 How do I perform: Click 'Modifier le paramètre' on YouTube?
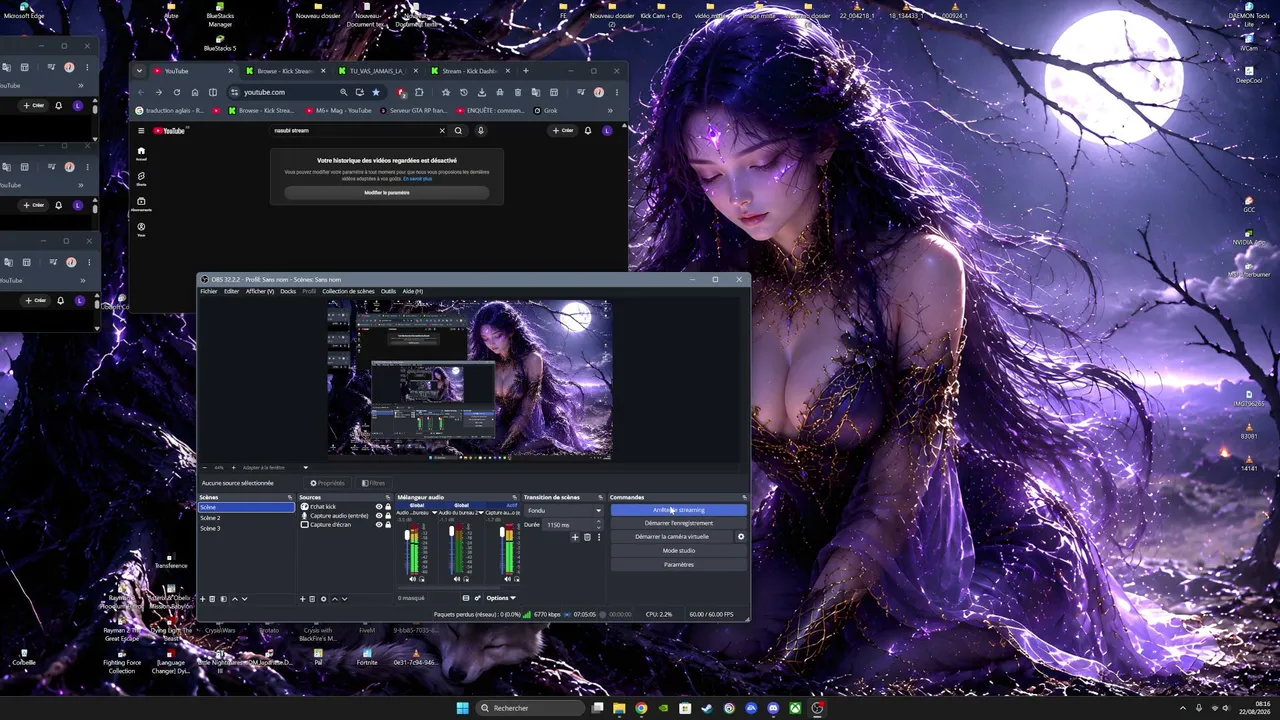tap(387, 193)
